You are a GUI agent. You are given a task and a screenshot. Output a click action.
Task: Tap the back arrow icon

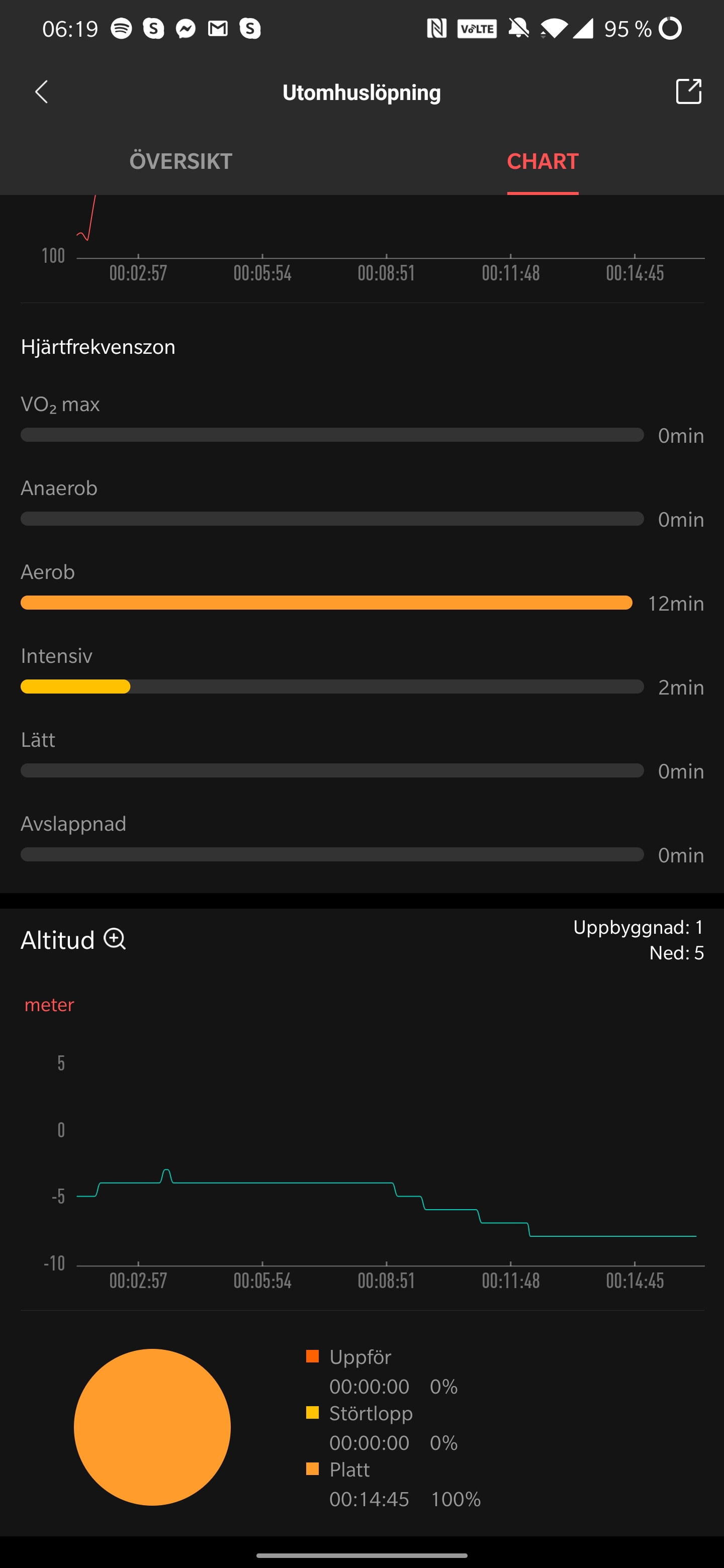point(41,92)
